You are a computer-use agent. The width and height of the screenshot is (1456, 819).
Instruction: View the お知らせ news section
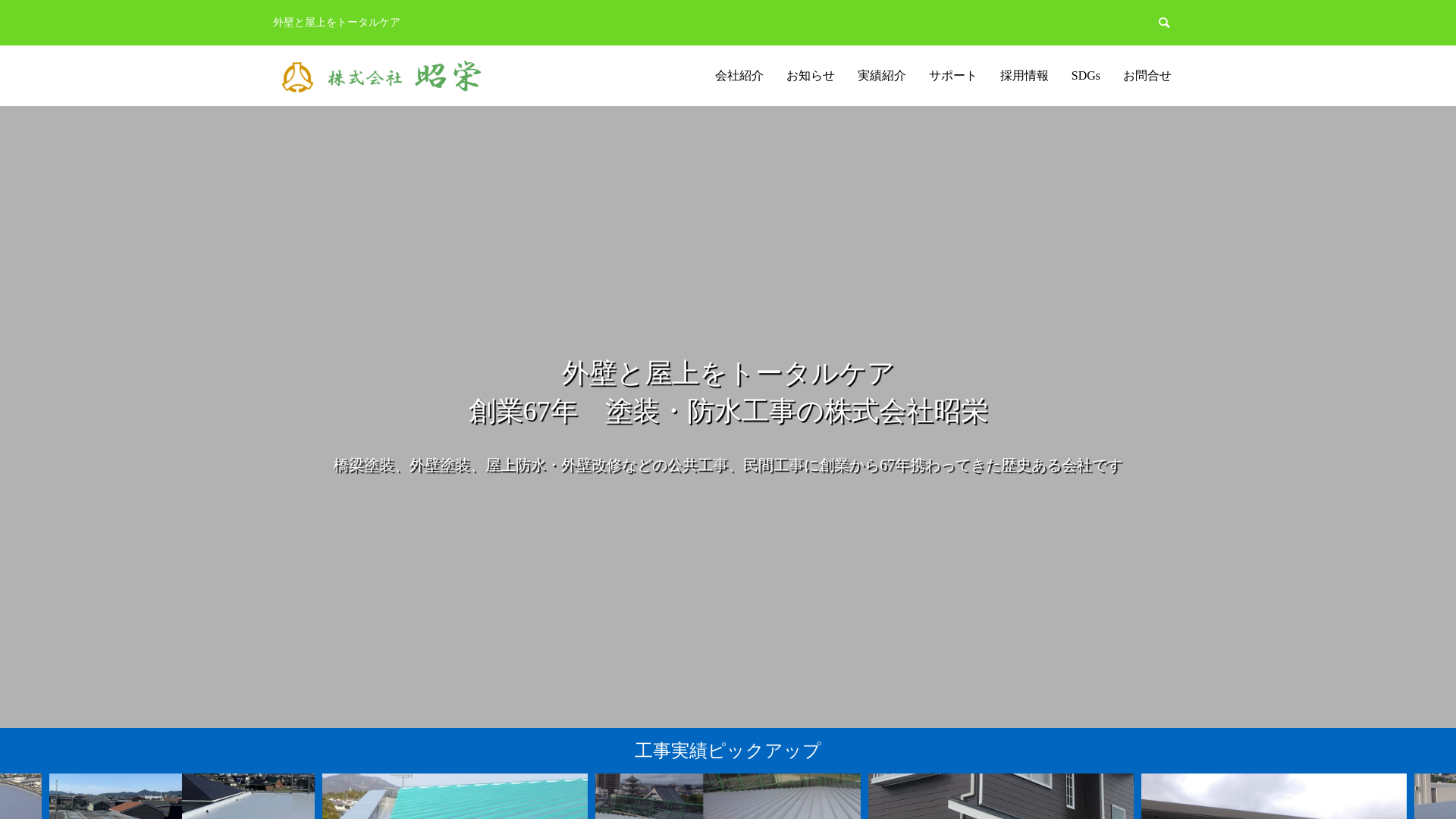click(810, 76)
